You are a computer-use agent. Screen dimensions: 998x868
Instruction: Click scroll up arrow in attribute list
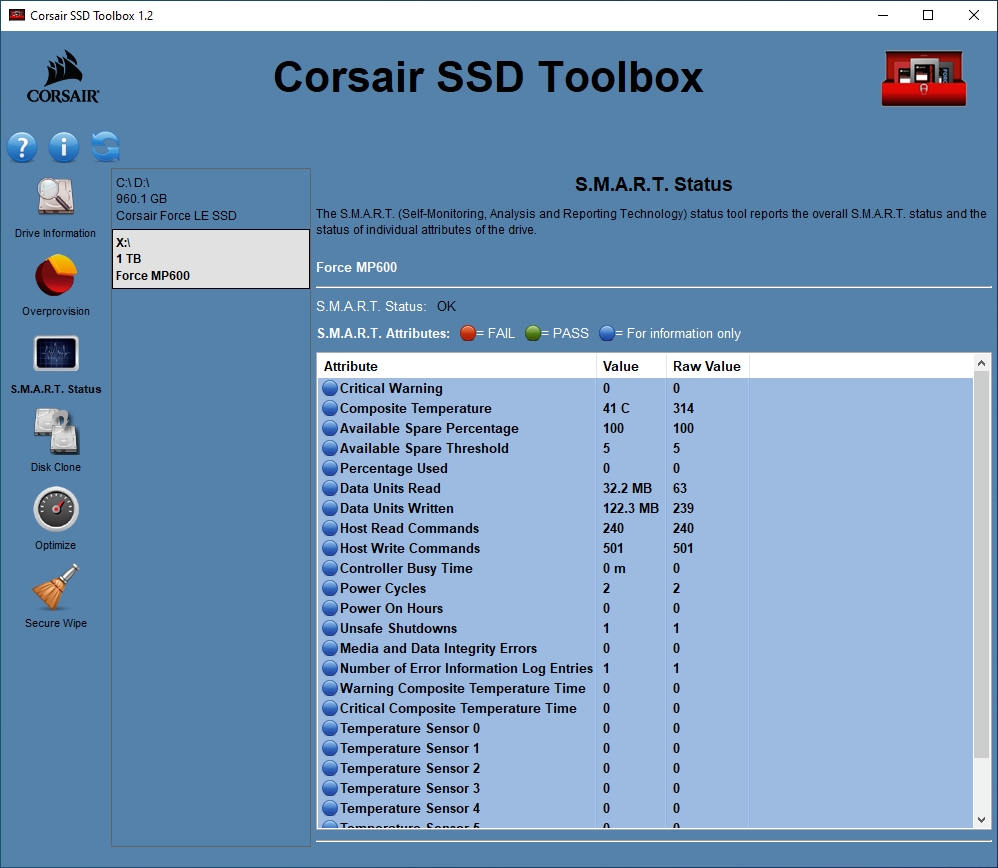(x=981, y=363)
